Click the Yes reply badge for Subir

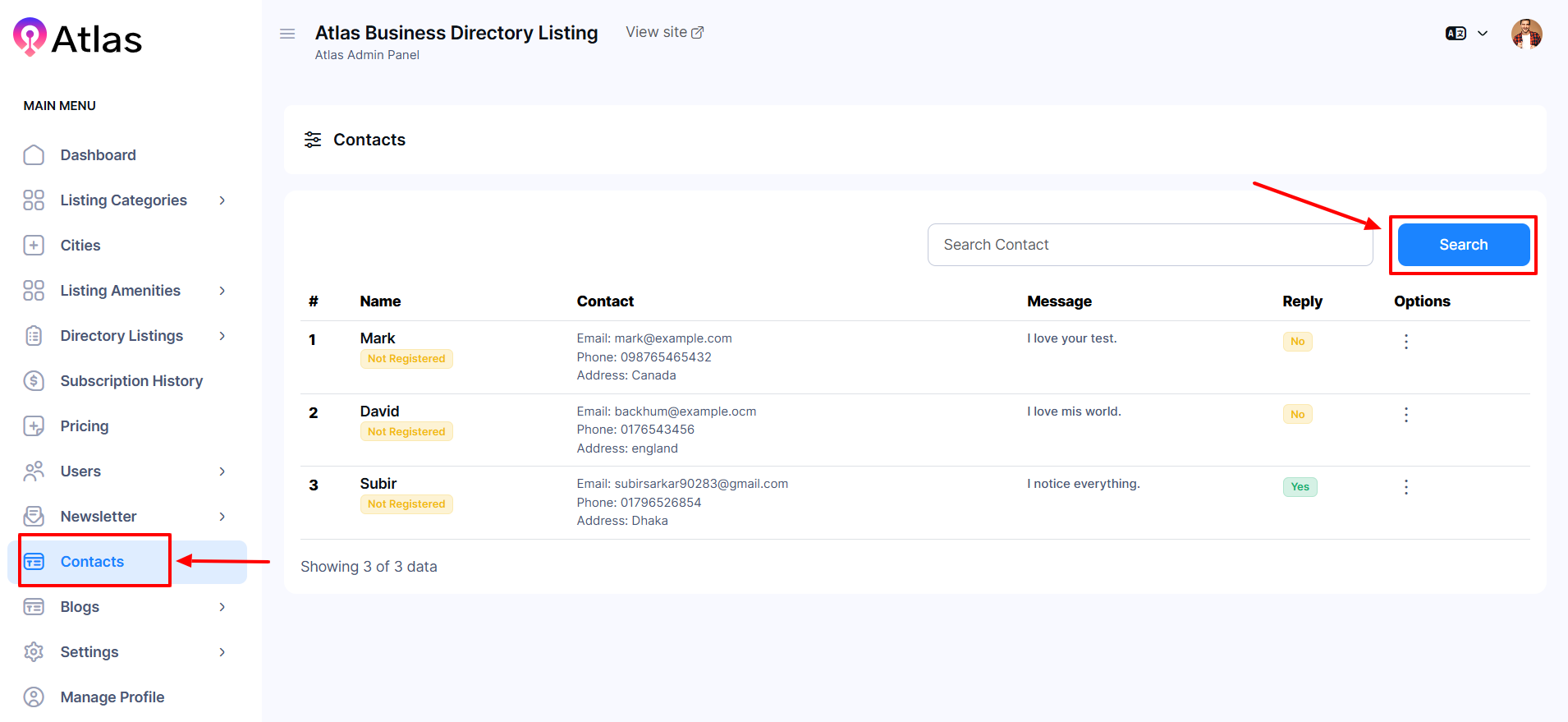coord(1300,487)
